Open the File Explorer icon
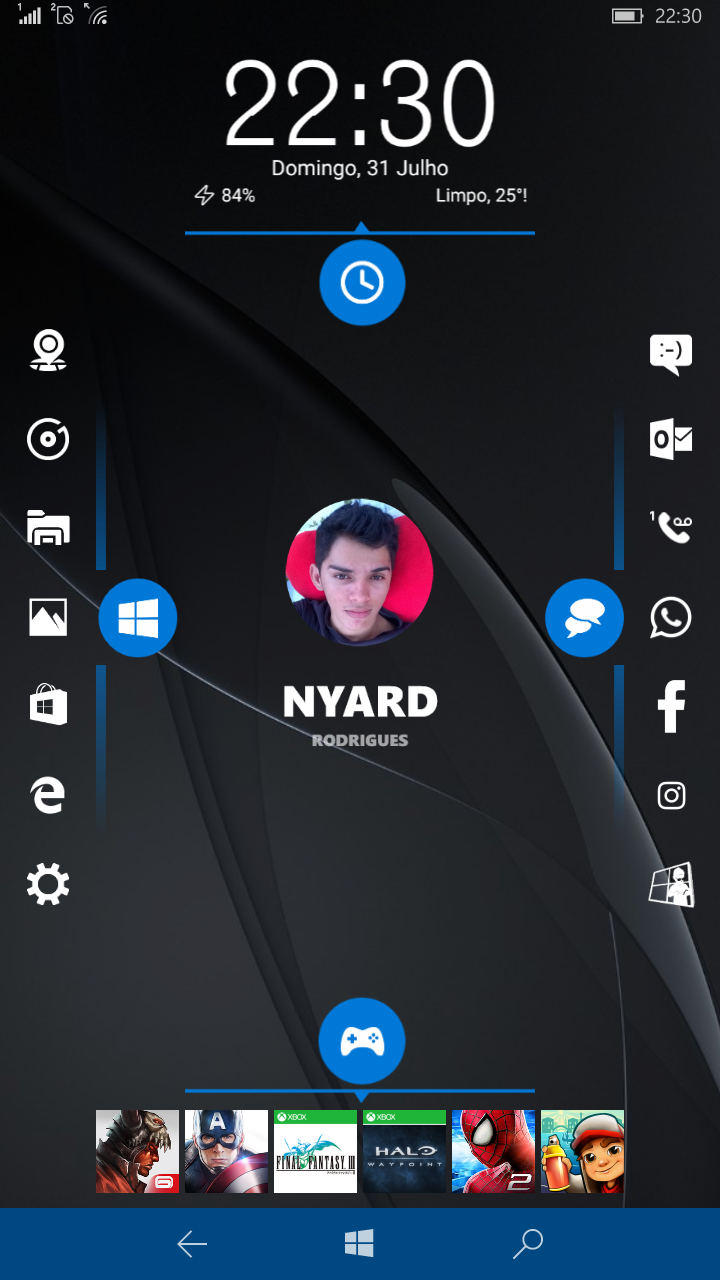Screen dimensions: 720x1280 pyautogui.click(x=48, y=528)
